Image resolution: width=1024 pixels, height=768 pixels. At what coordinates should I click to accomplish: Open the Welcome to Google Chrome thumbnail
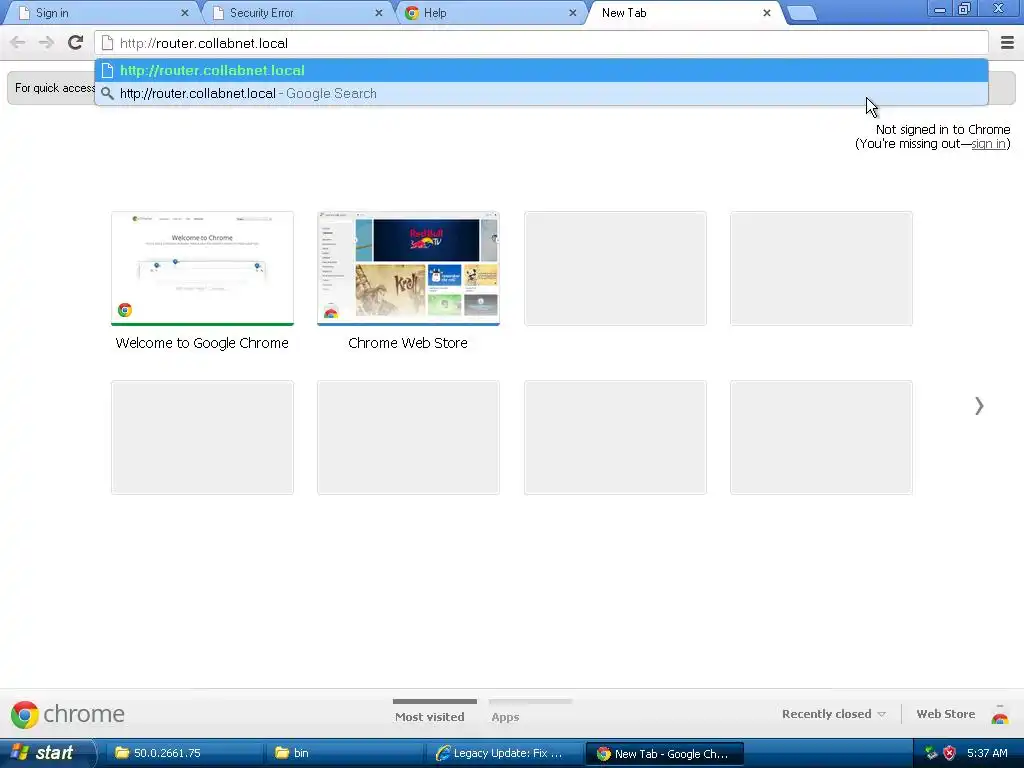(x=202, y=268)
